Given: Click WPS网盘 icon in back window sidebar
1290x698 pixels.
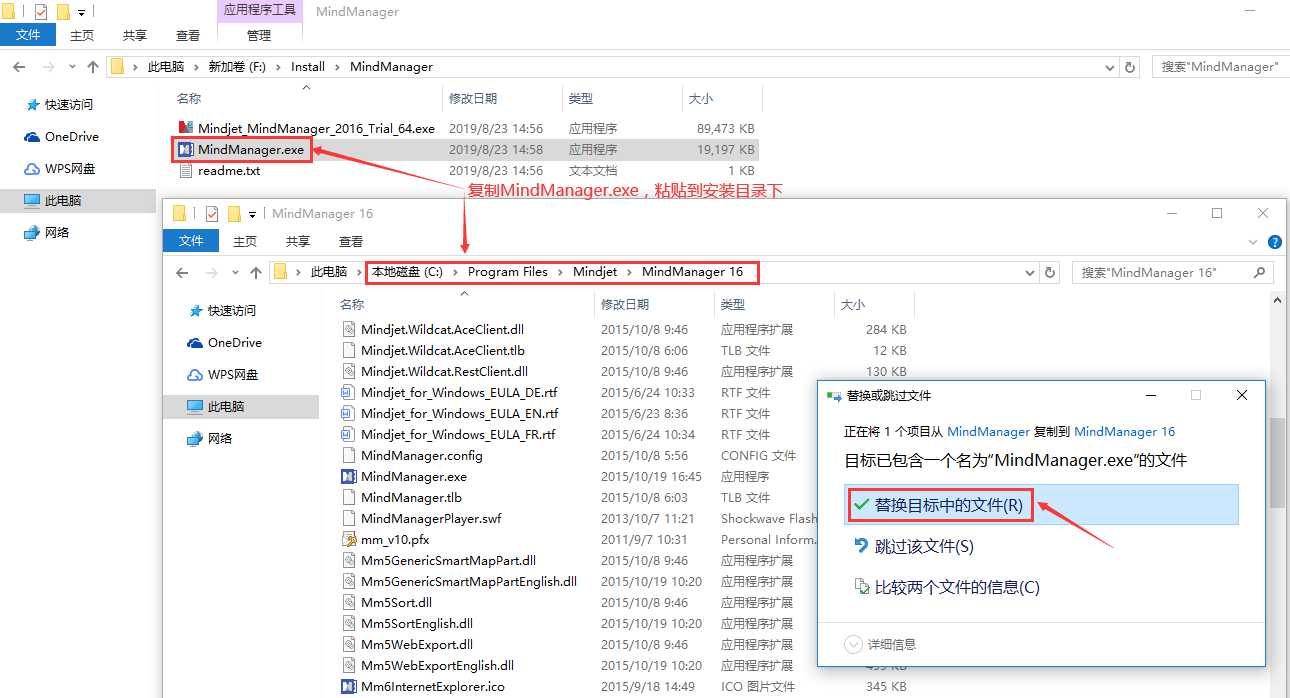Looking at the screenshot, I should [x=32, y=169].
